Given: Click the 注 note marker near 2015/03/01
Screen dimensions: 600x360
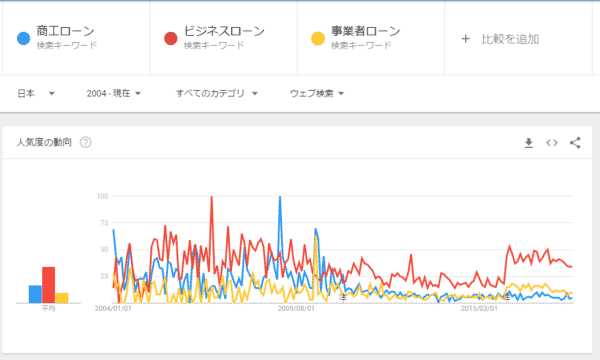Looking at the screenshot, I should (507, 296).
